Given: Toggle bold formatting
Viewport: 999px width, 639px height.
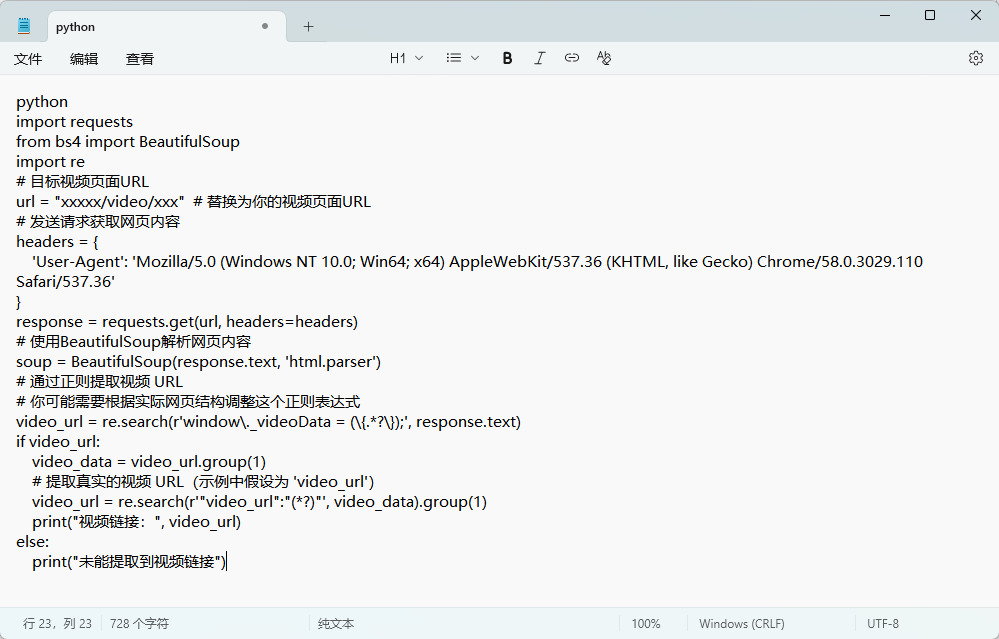Looking at the screenshot, I should 507,58.
